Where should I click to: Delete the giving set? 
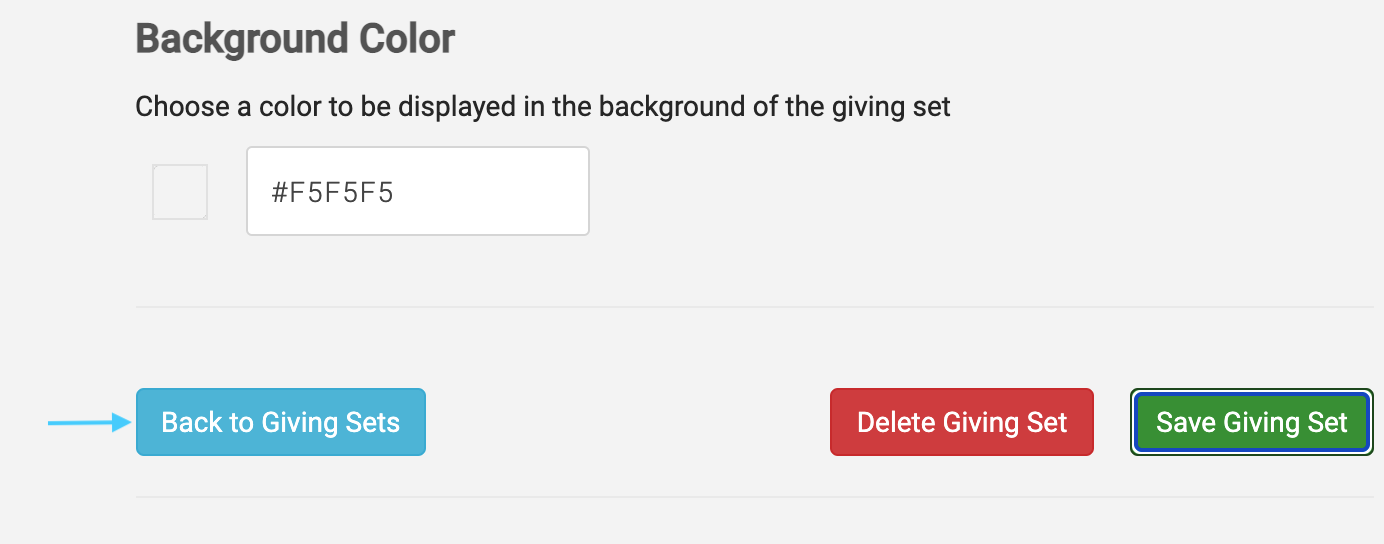[x=961, y=422]
